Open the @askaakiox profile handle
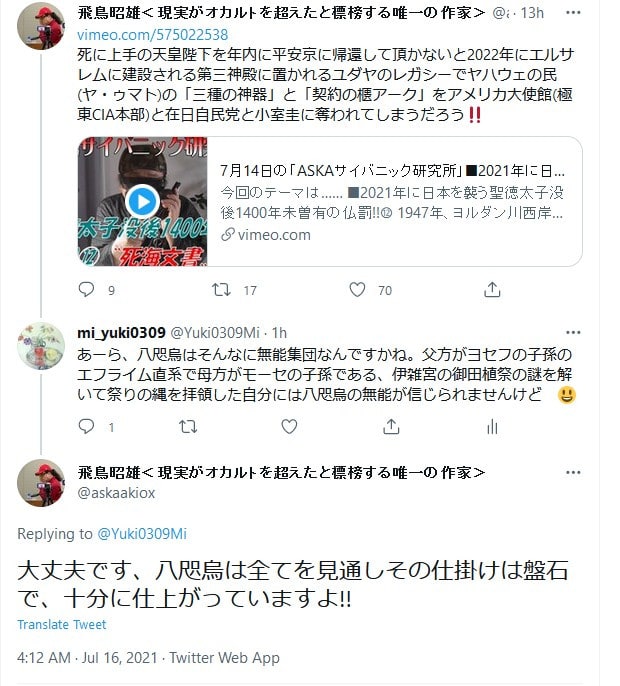 coord(116,493)
